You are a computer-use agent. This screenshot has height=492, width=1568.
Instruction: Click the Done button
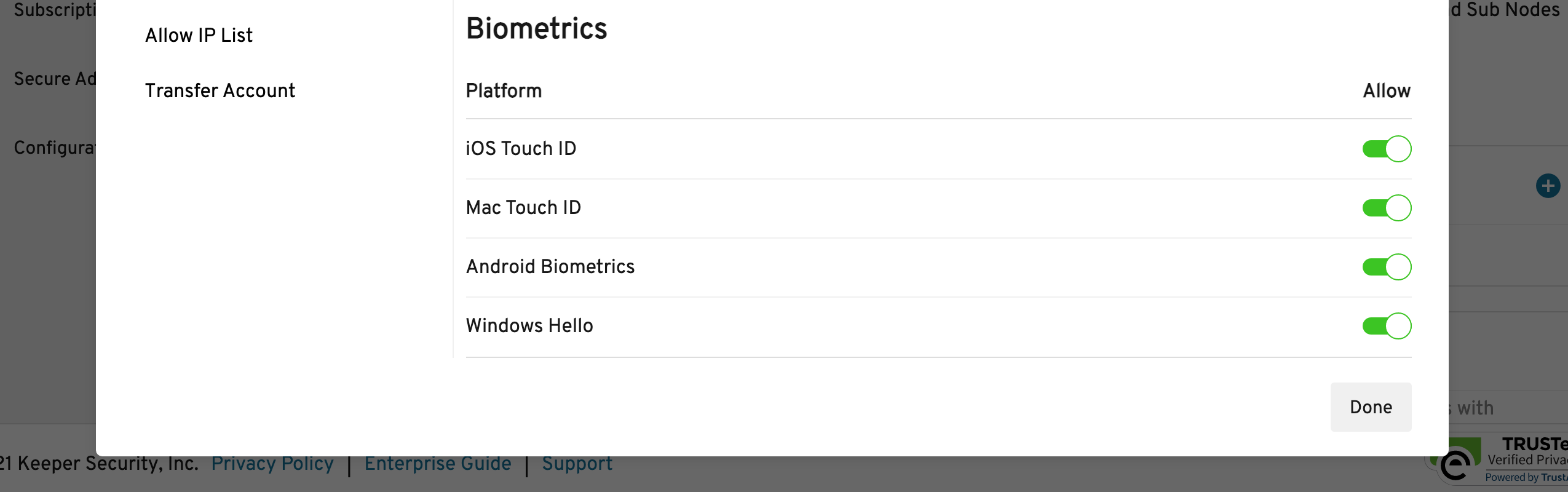click(x=1370, y=407)
